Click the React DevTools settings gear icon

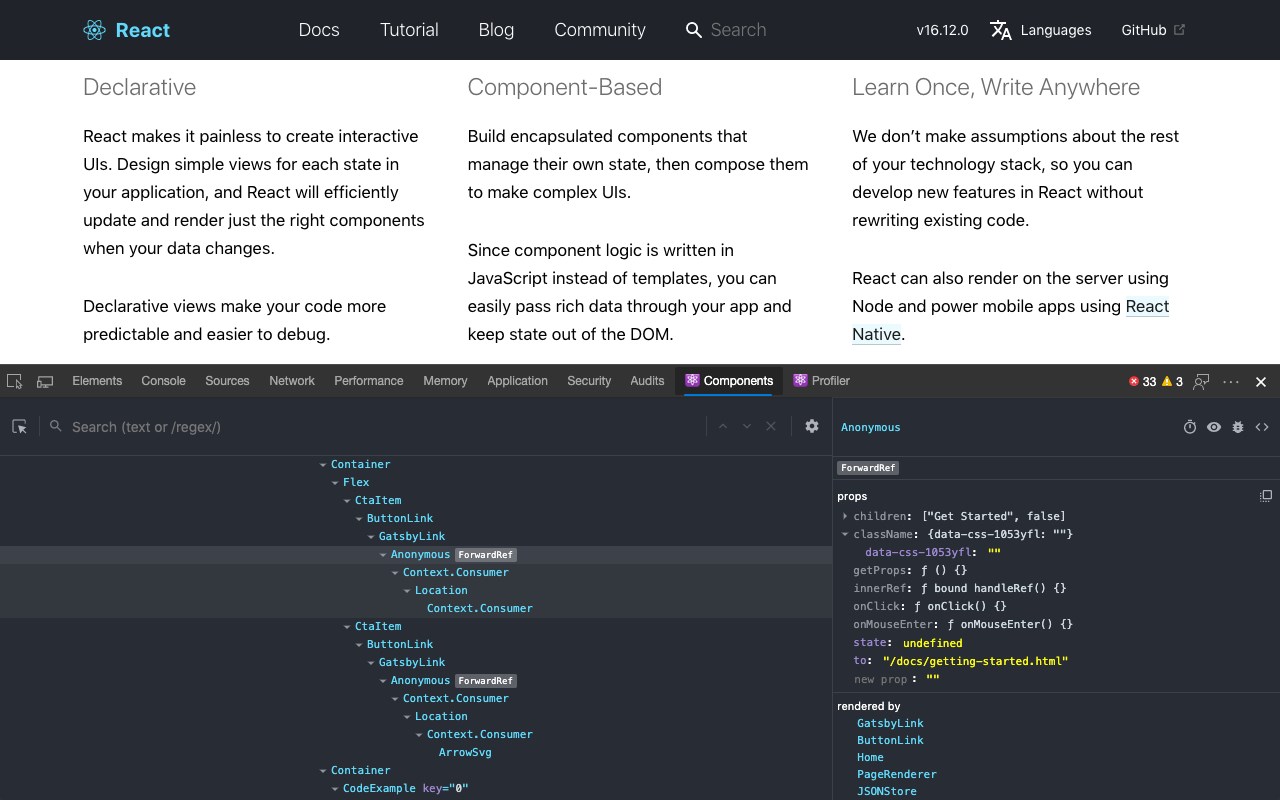click(812, 426)
